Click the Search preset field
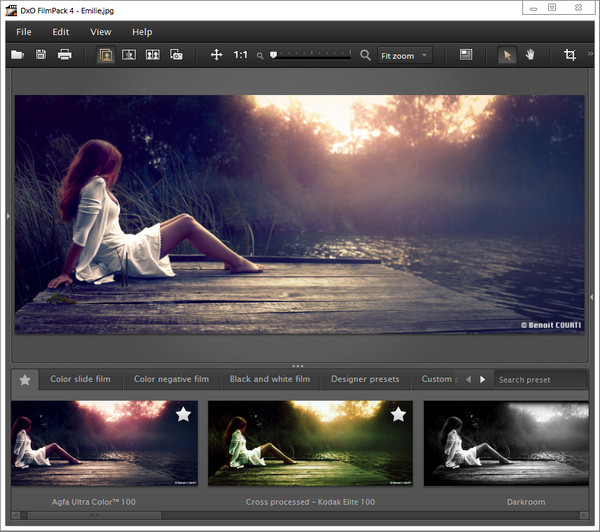 (x=541, y=380)
